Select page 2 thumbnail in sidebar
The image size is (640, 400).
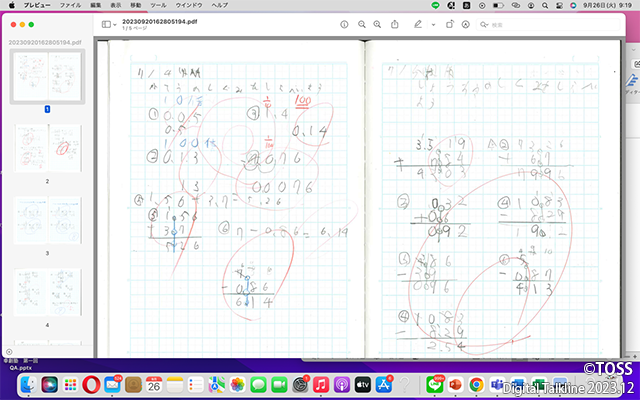point(47,148)
